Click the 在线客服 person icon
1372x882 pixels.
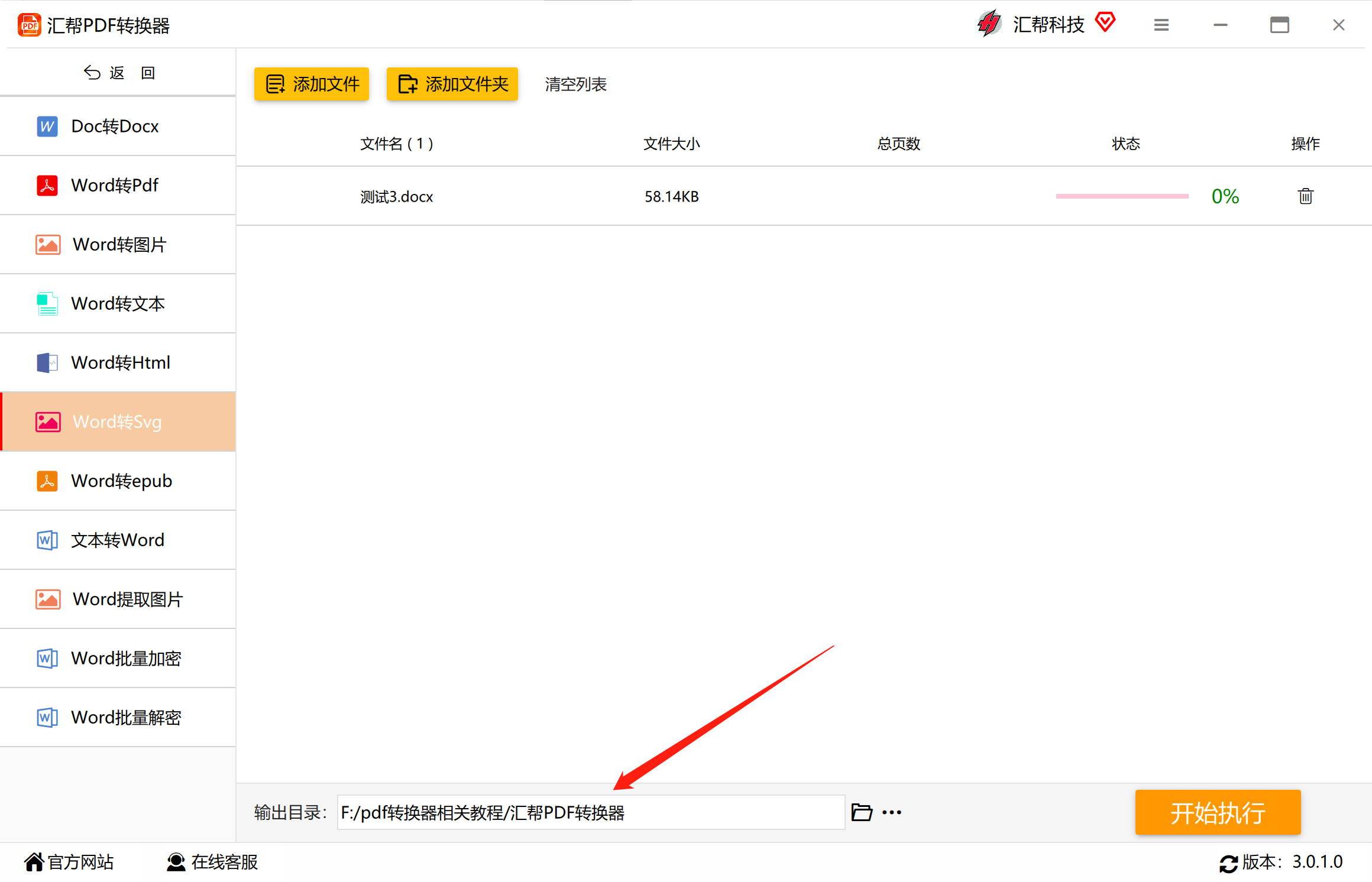[176, 862]
